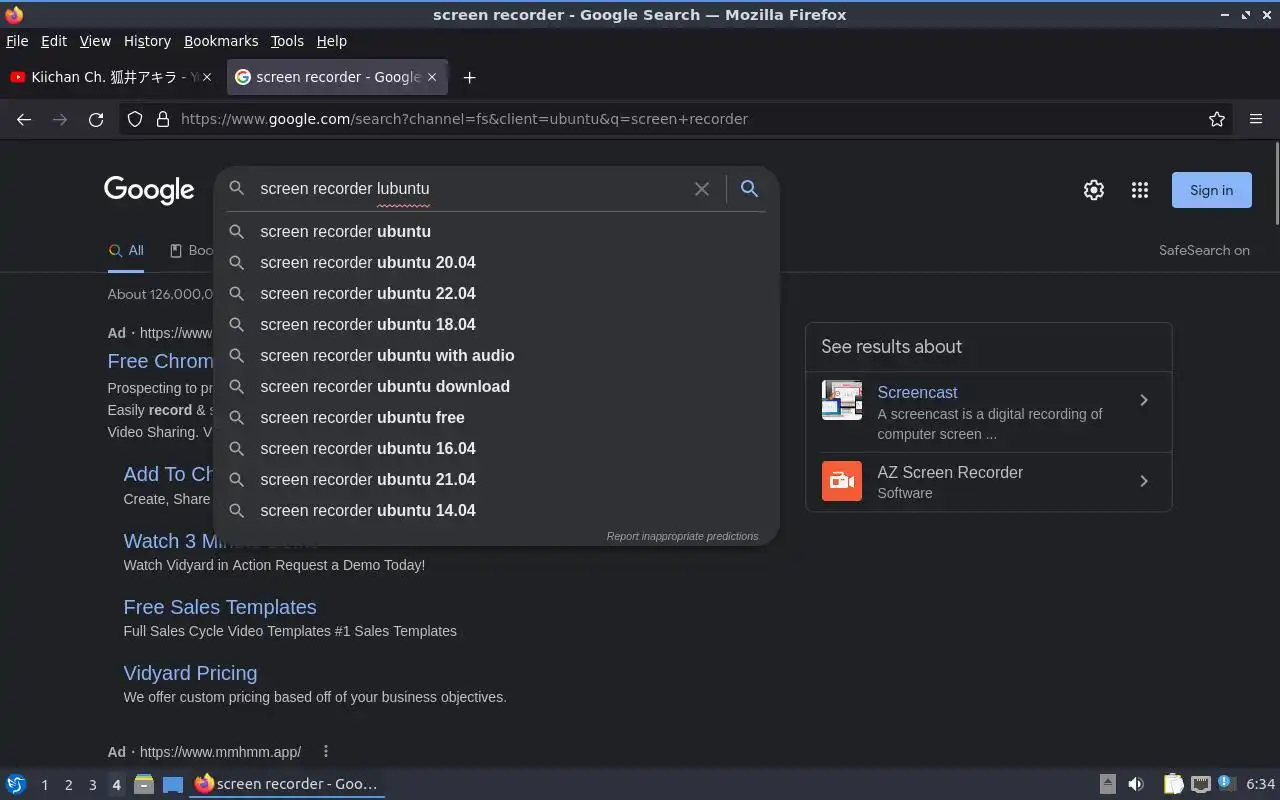The width and height of the screenshot is (1280, 800).
Task: Select suggestion screen recorder ubuntu 14.04
Action: [x=496, y=510]
